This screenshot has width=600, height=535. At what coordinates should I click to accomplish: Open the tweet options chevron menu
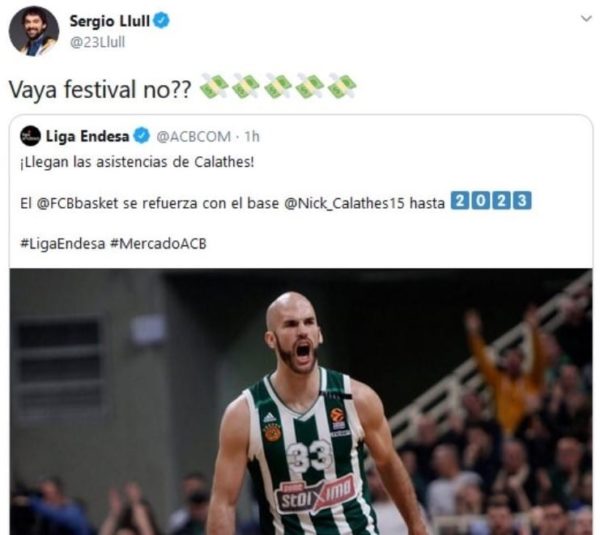point(586,18)
